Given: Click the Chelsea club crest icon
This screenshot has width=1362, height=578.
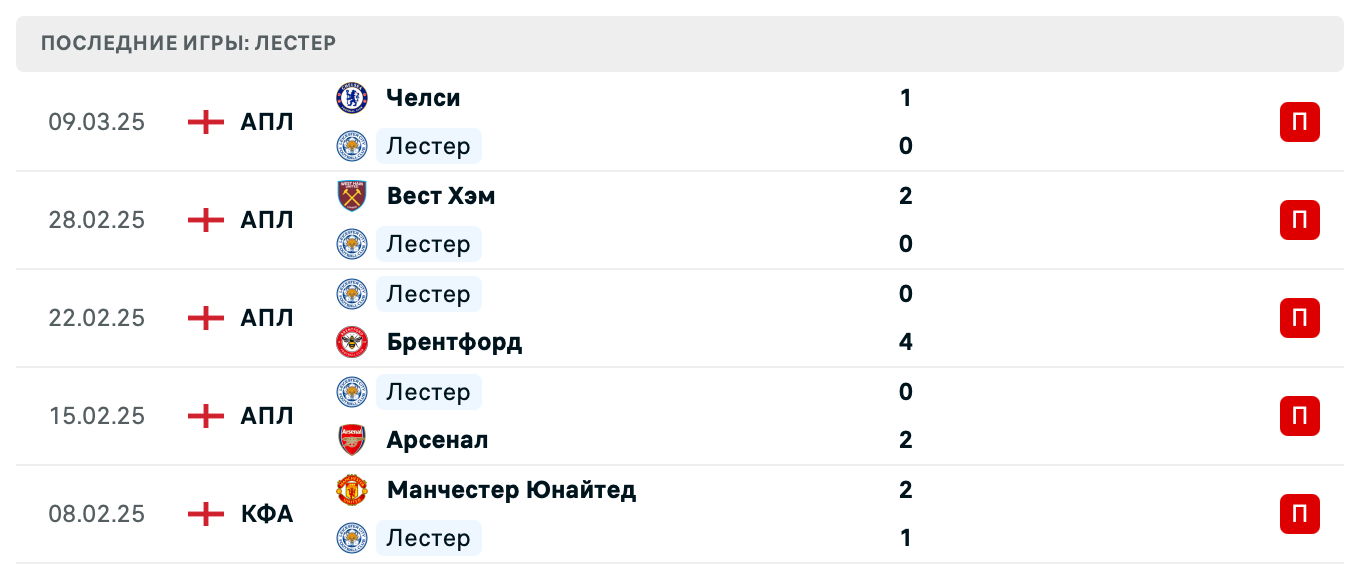Looking at the screenshot, I should coord(352,98).
